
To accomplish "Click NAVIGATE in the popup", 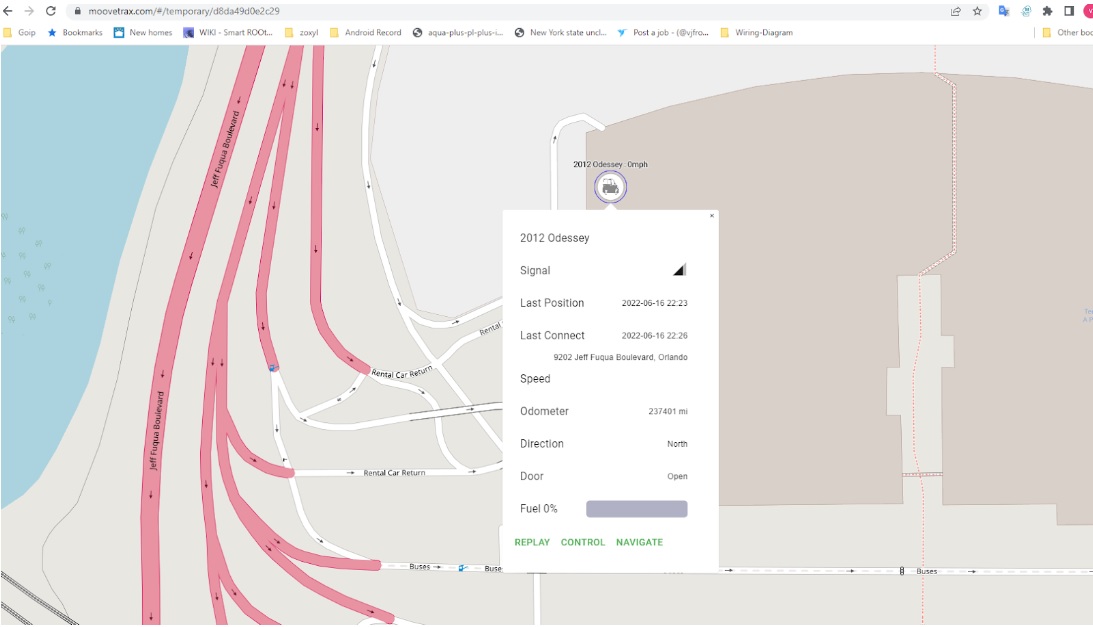I will click(639, 542).
